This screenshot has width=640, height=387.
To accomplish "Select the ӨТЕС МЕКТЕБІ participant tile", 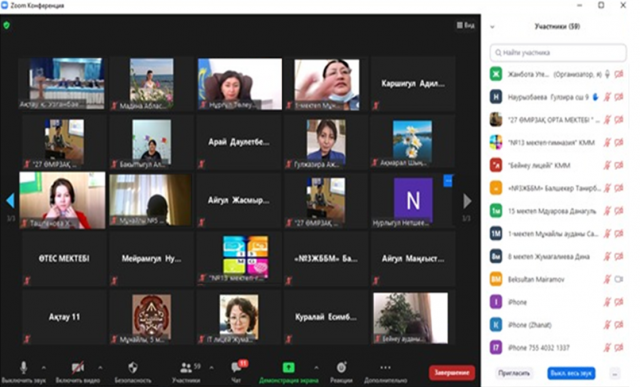I will (64, 258).
